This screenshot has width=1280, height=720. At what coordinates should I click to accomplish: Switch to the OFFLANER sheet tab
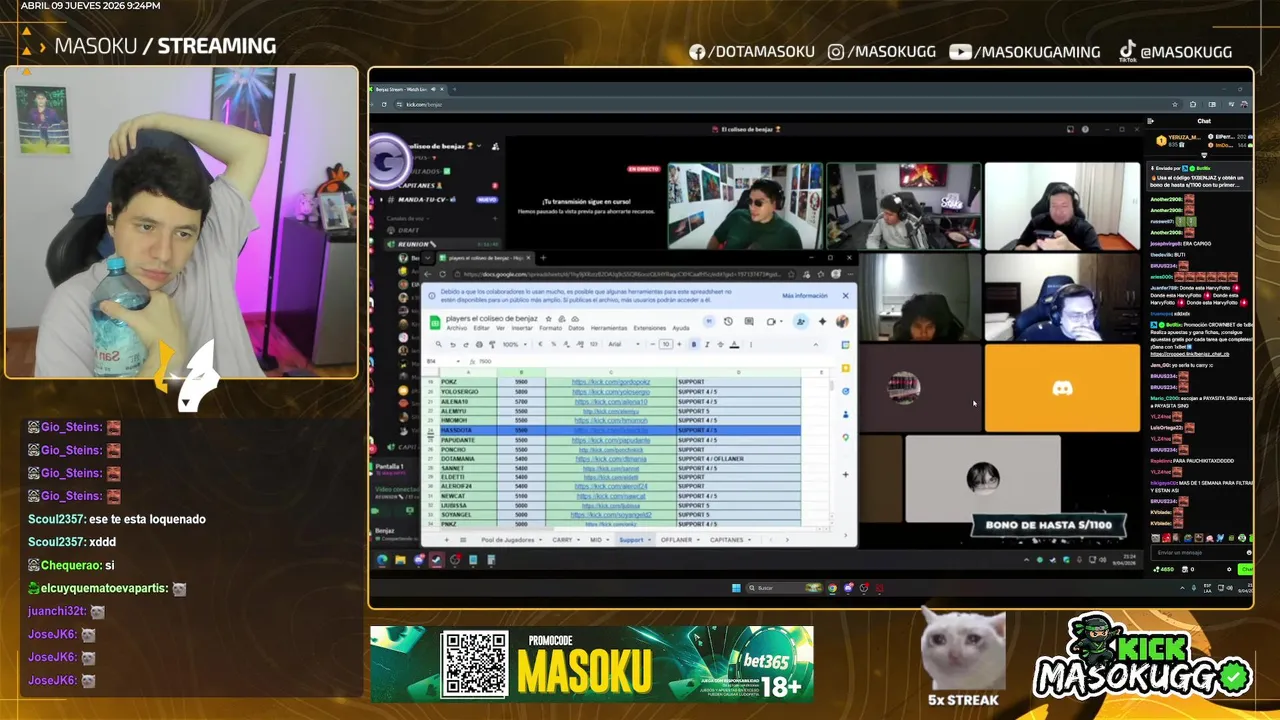pyautogui.click(x=676, y=540)
